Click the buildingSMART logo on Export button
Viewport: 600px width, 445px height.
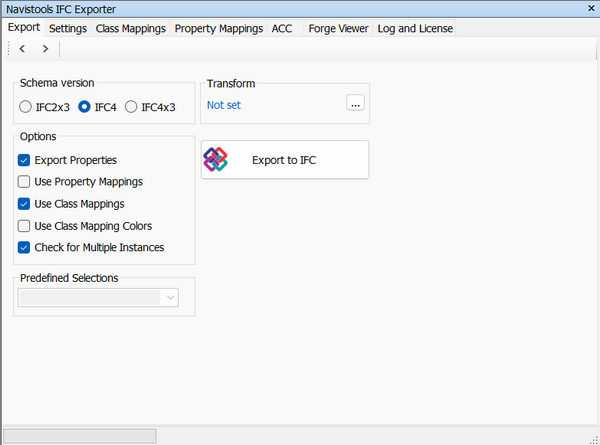(x=215, y=159)
